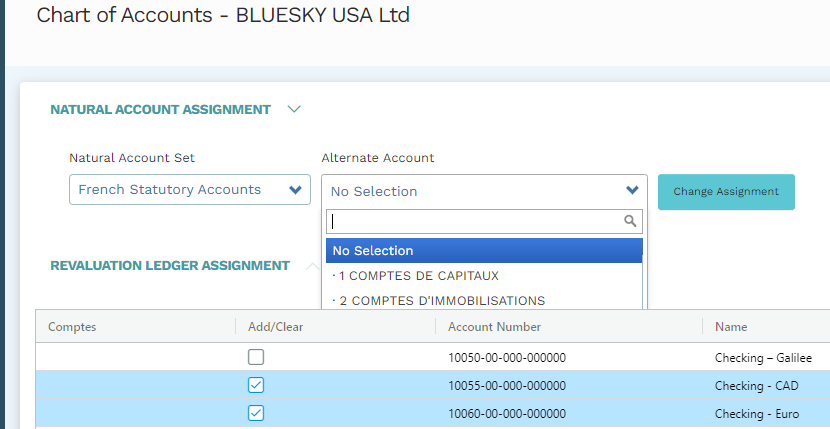Sort by the Account Number column header
Image resolution: width=830 pixels, height=429 pixels.
pyautogui.click(x=494, y=327)
